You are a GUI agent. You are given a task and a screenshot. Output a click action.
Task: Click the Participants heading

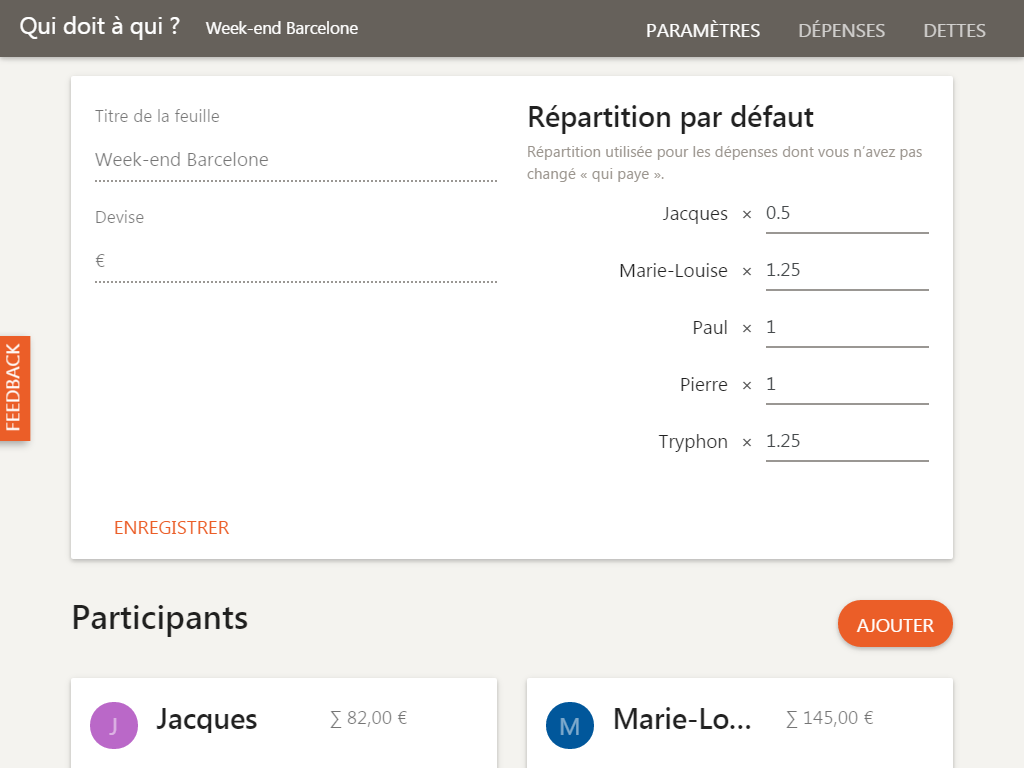160,618
